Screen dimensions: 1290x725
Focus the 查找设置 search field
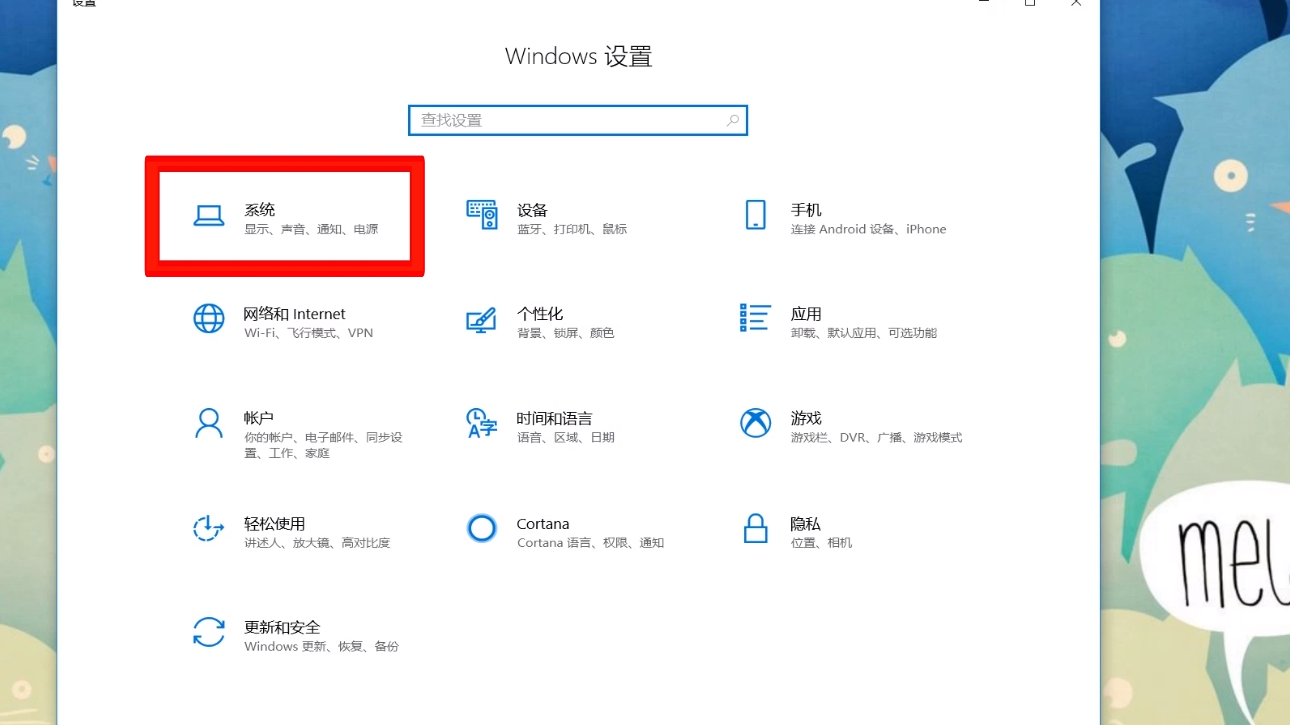tap(578, 120)
